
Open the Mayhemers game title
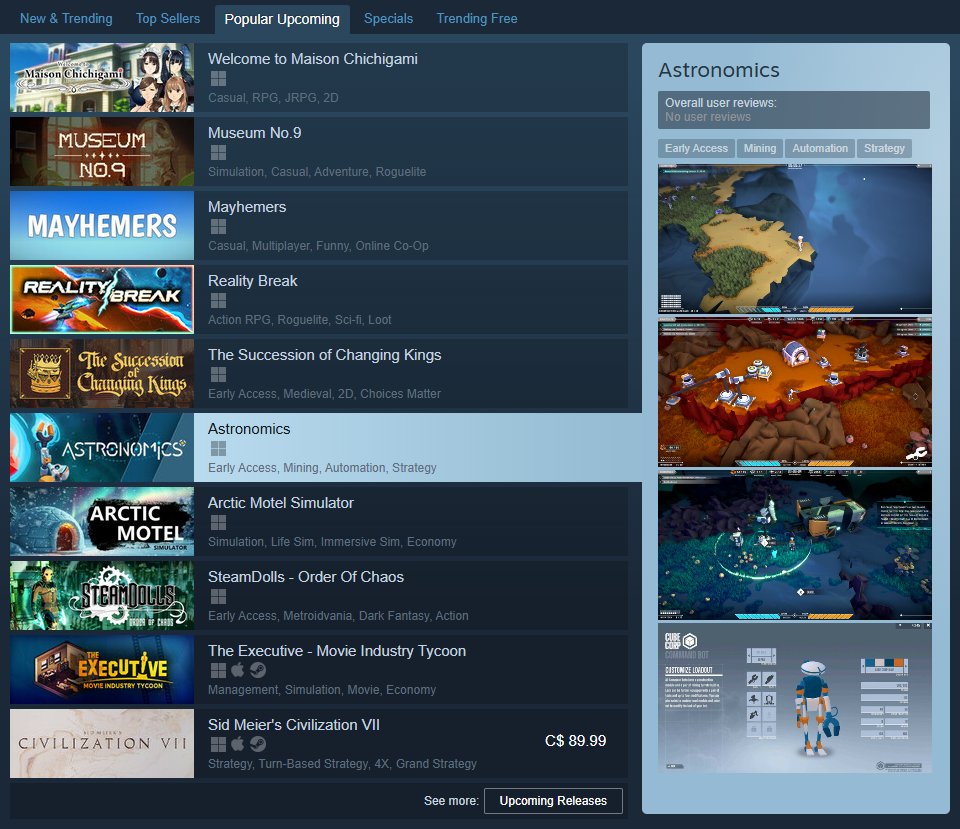(247, 207)
